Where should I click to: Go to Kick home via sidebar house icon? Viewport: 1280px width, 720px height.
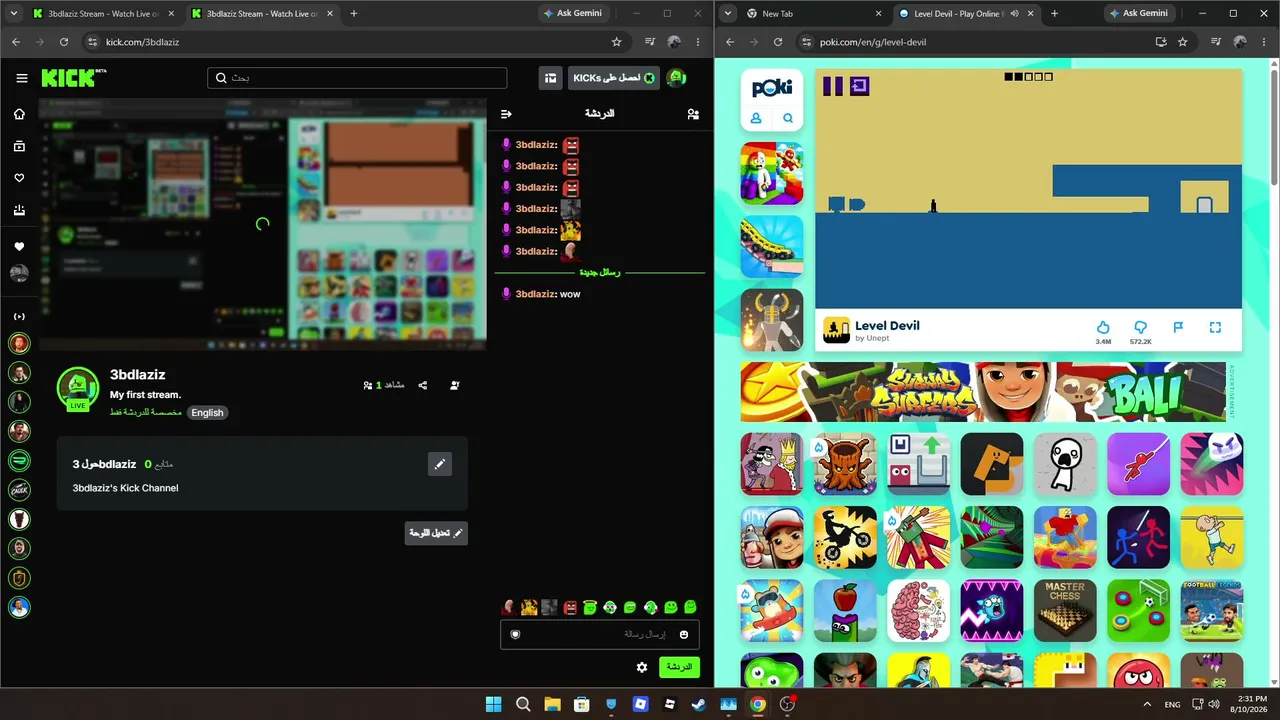coord(19,114)
